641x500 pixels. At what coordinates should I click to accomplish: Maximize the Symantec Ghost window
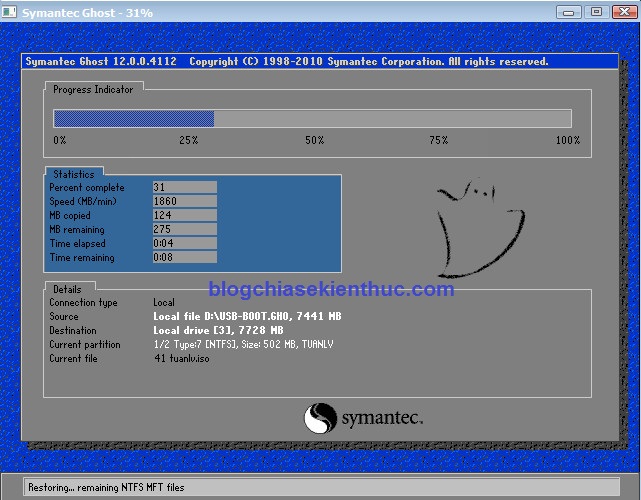(596, 12)
